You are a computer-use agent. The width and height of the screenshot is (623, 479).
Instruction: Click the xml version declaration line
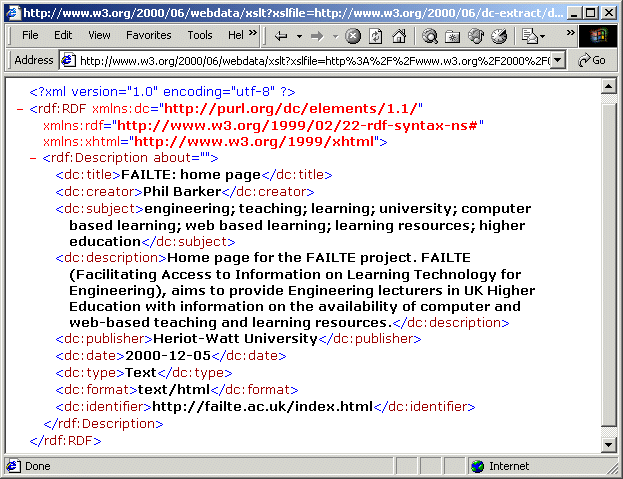[x=162, y=92]
